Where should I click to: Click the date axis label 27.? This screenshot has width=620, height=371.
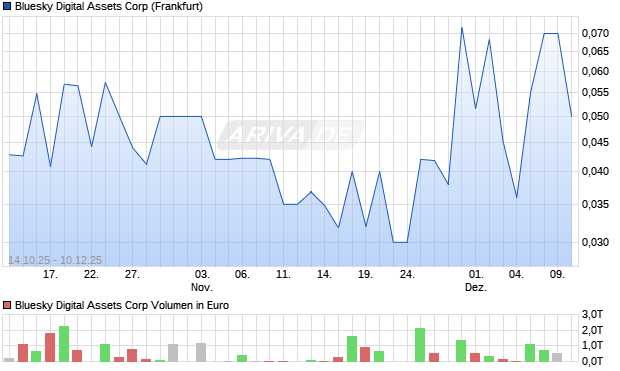(x=132, y=274)
